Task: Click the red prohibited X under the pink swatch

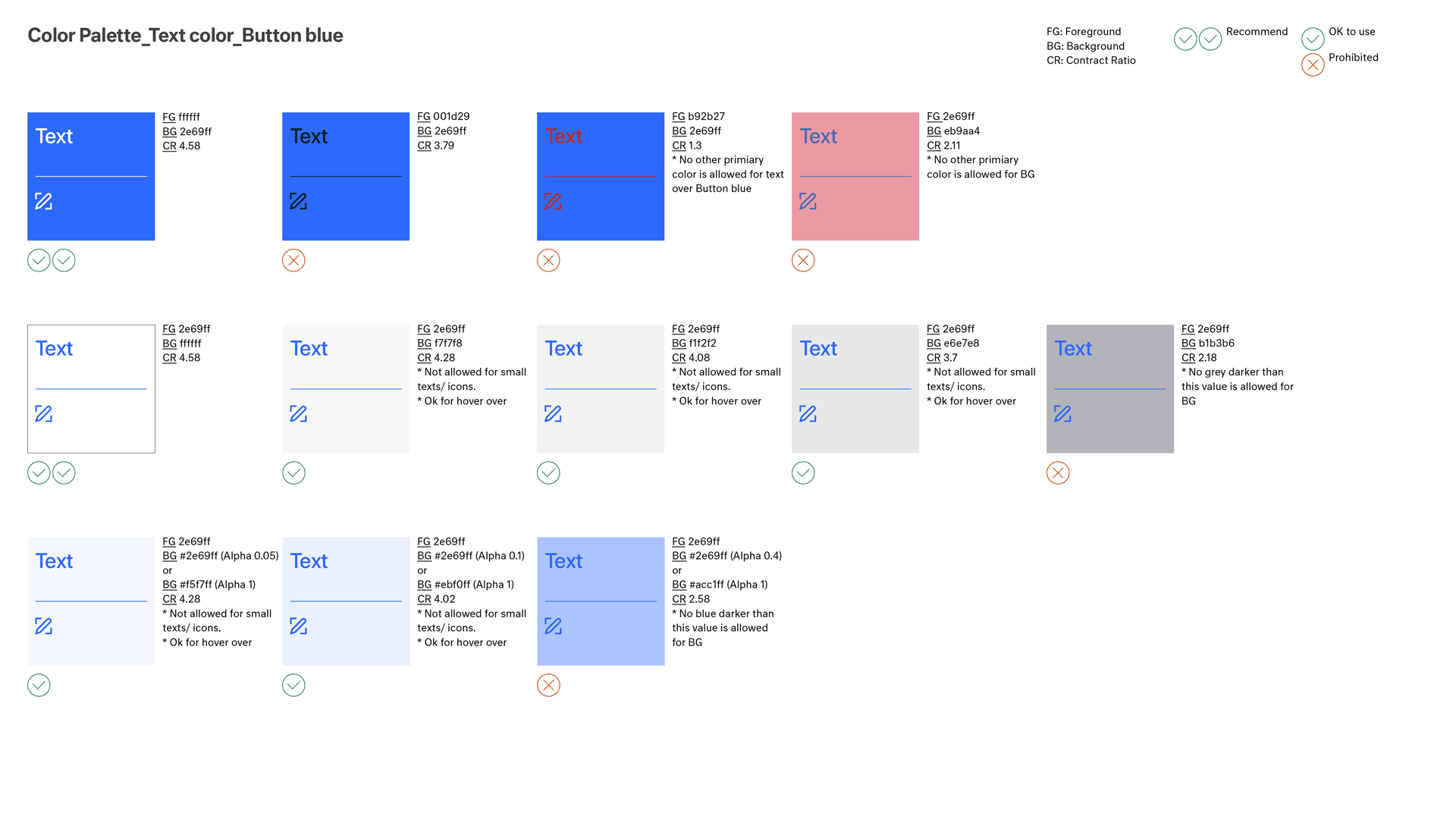Action: (803, 260)
